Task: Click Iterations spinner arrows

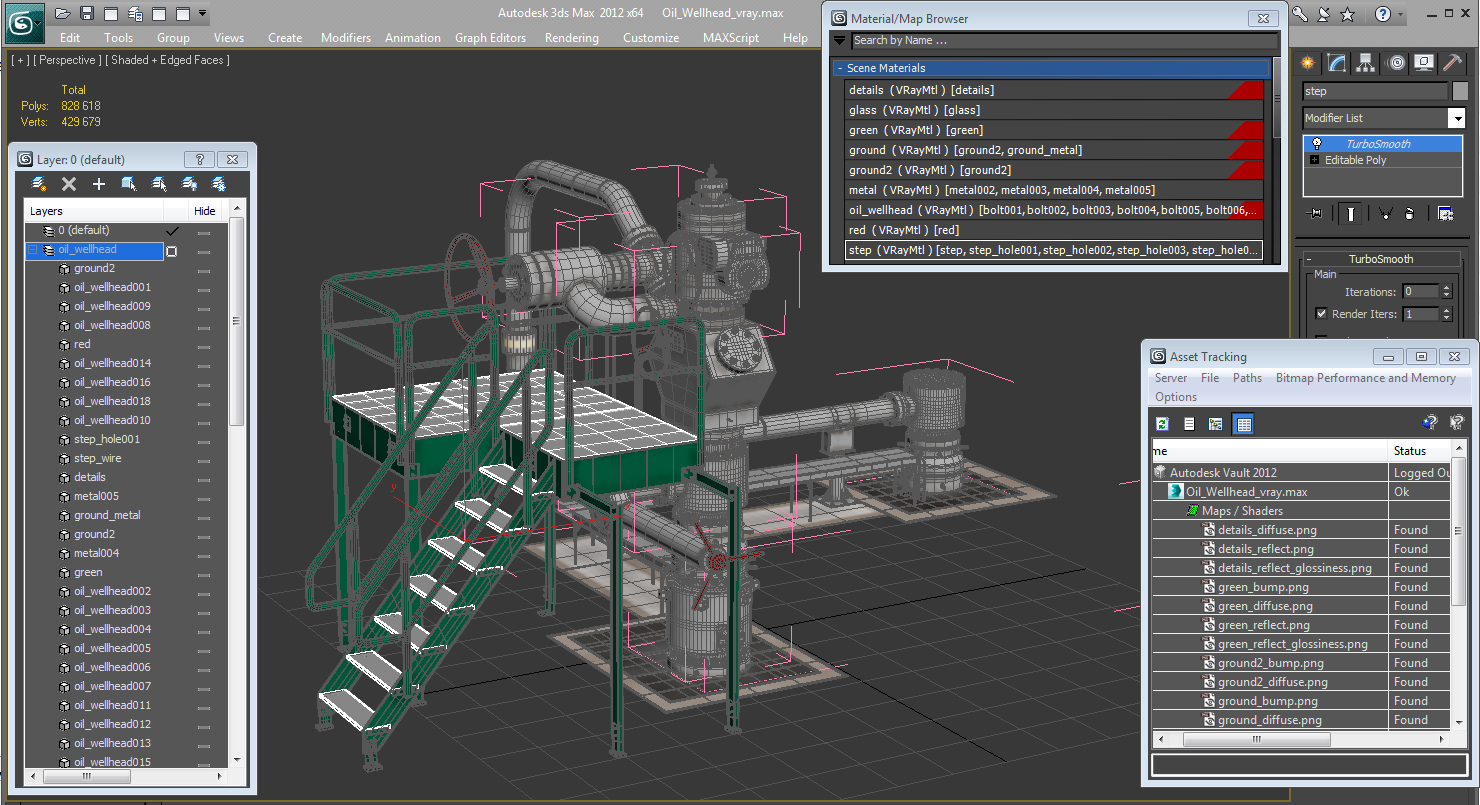Action: [x=1446, y=292]
